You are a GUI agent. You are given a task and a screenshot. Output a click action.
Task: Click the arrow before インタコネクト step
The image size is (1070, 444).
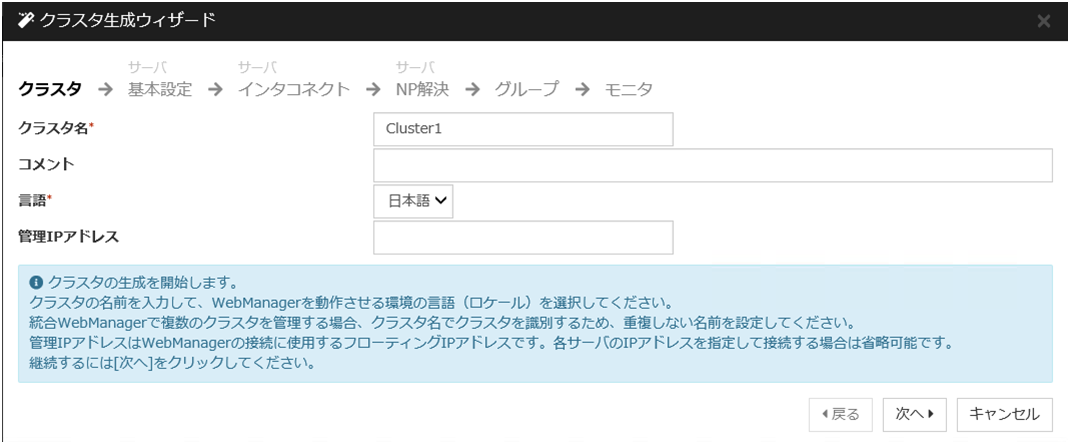pos(214,89)
